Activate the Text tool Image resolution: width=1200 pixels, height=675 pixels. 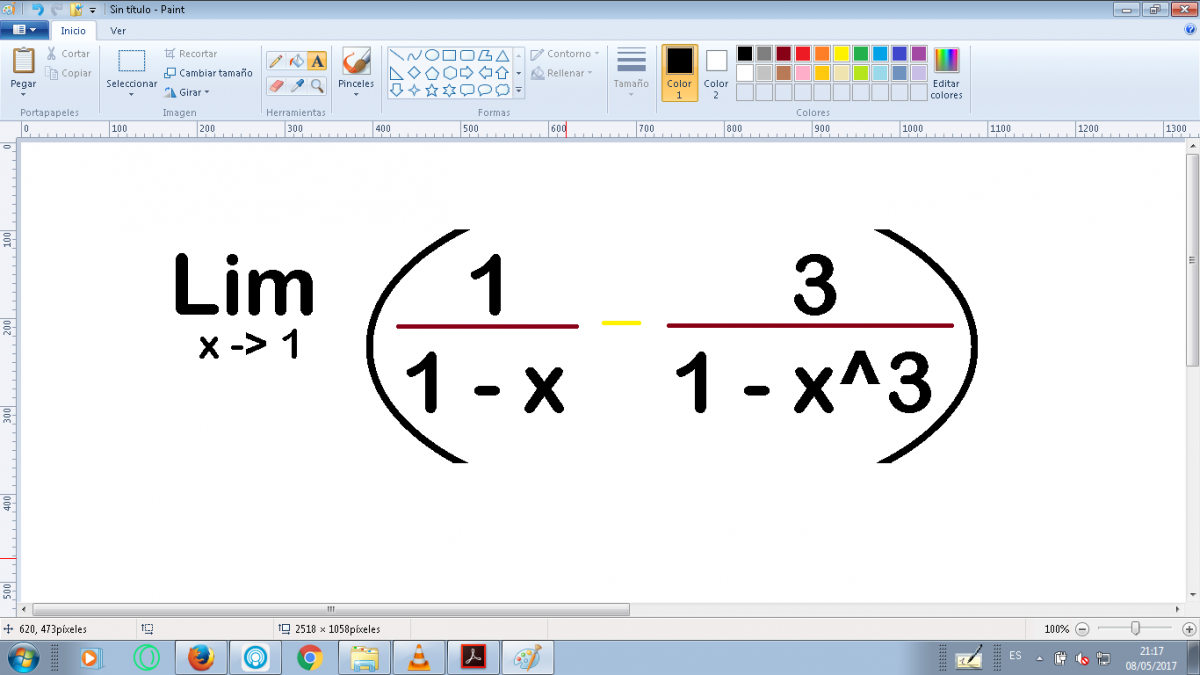(x=317, y=61)
